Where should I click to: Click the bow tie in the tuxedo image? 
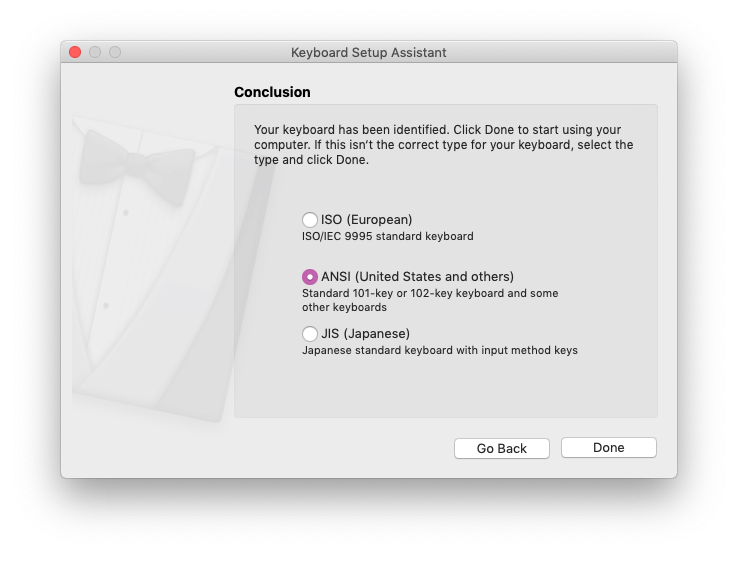click(x=137, y=164)
